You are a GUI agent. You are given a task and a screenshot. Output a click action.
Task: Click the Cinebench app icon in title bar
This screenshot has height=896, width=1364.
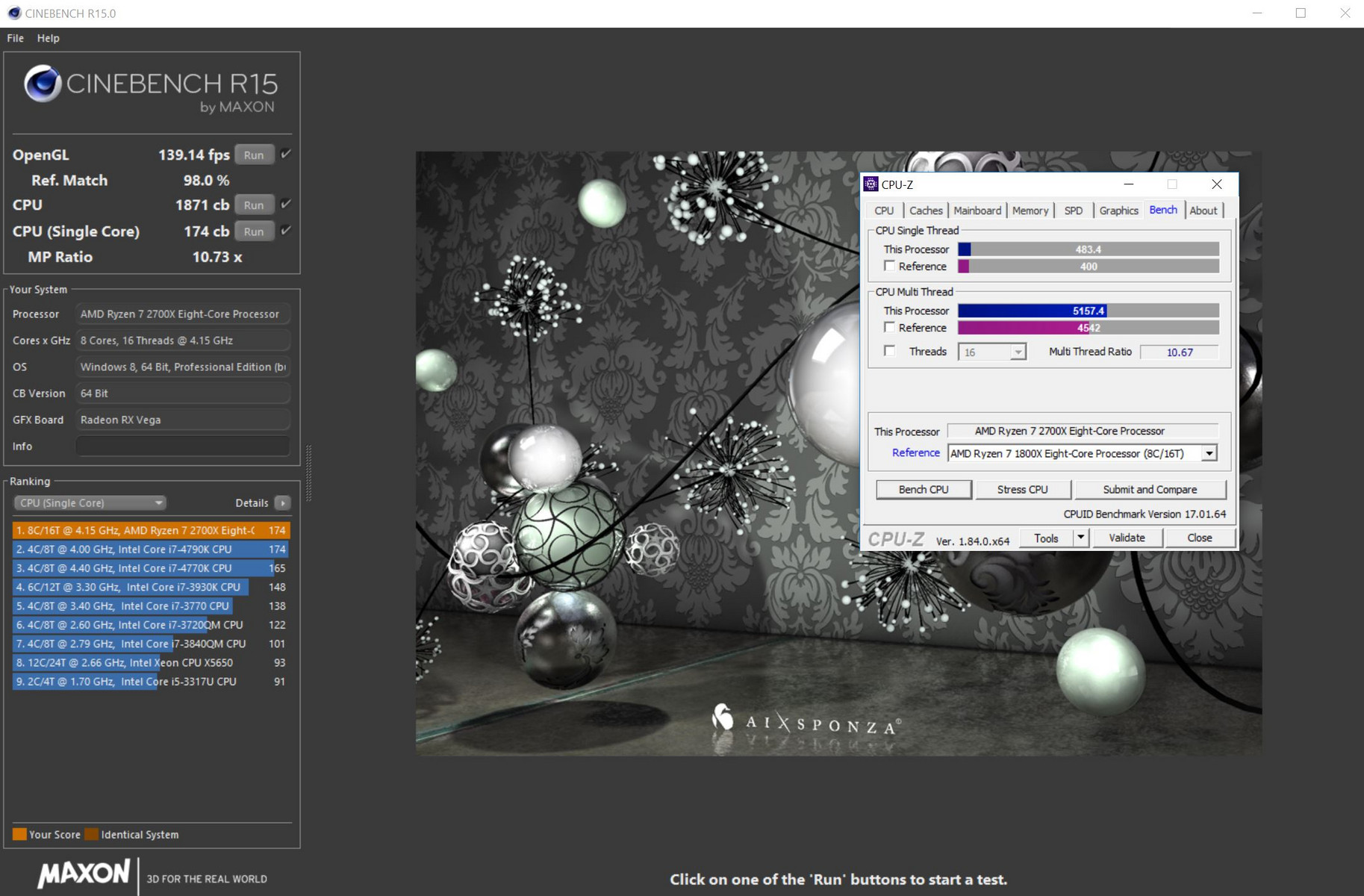tap(14, 13)
